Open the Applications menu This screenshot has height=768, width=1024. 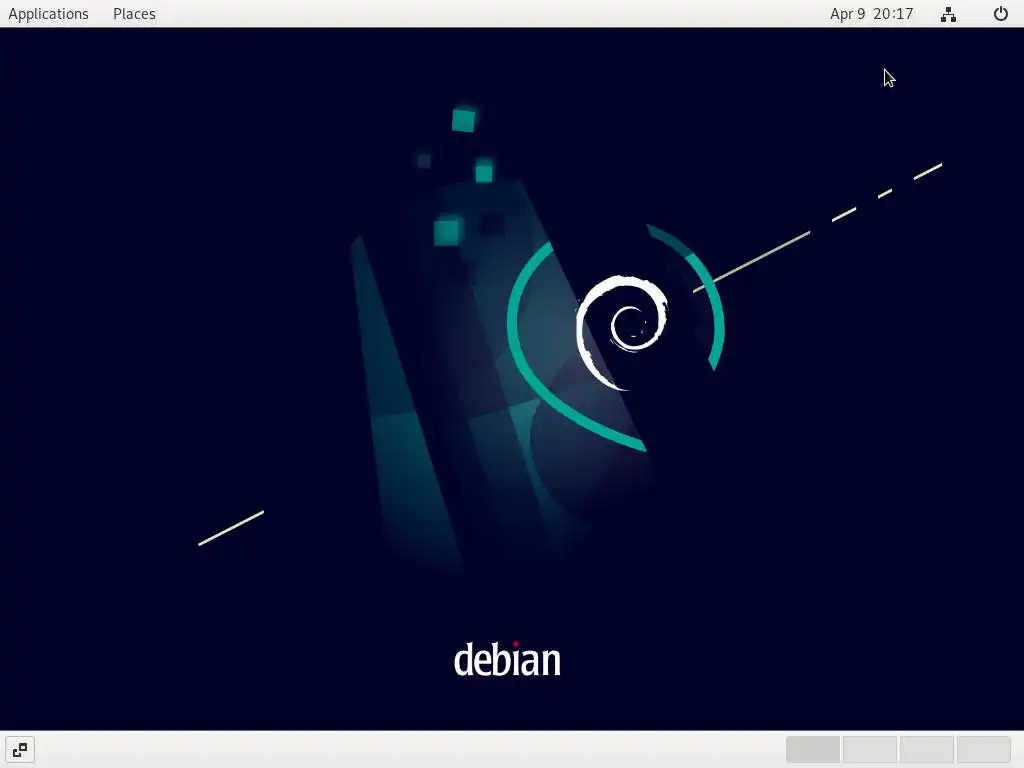pyautogui.click(x=48, y=14)
